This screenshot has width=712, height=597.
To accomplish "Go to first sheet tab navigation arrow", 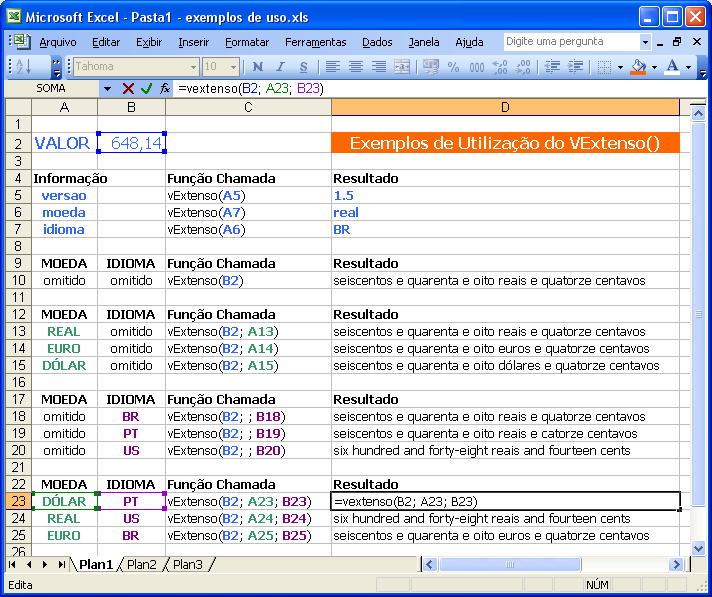I will (12, 564).
